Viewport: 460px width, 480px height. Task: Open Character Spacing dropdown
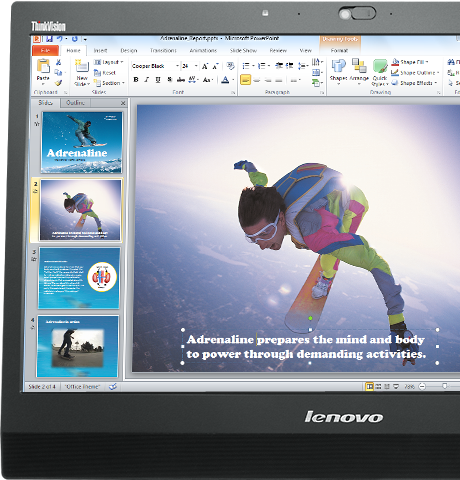pos(194,80)
